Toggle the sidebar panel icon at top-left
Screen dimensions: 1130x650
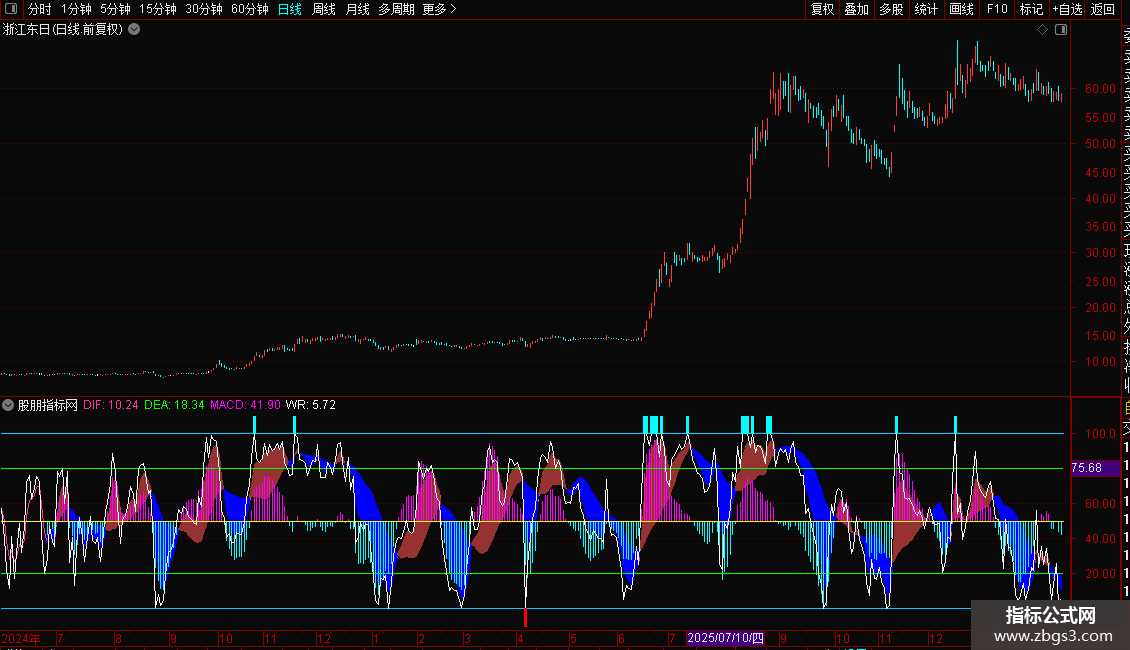11,9
